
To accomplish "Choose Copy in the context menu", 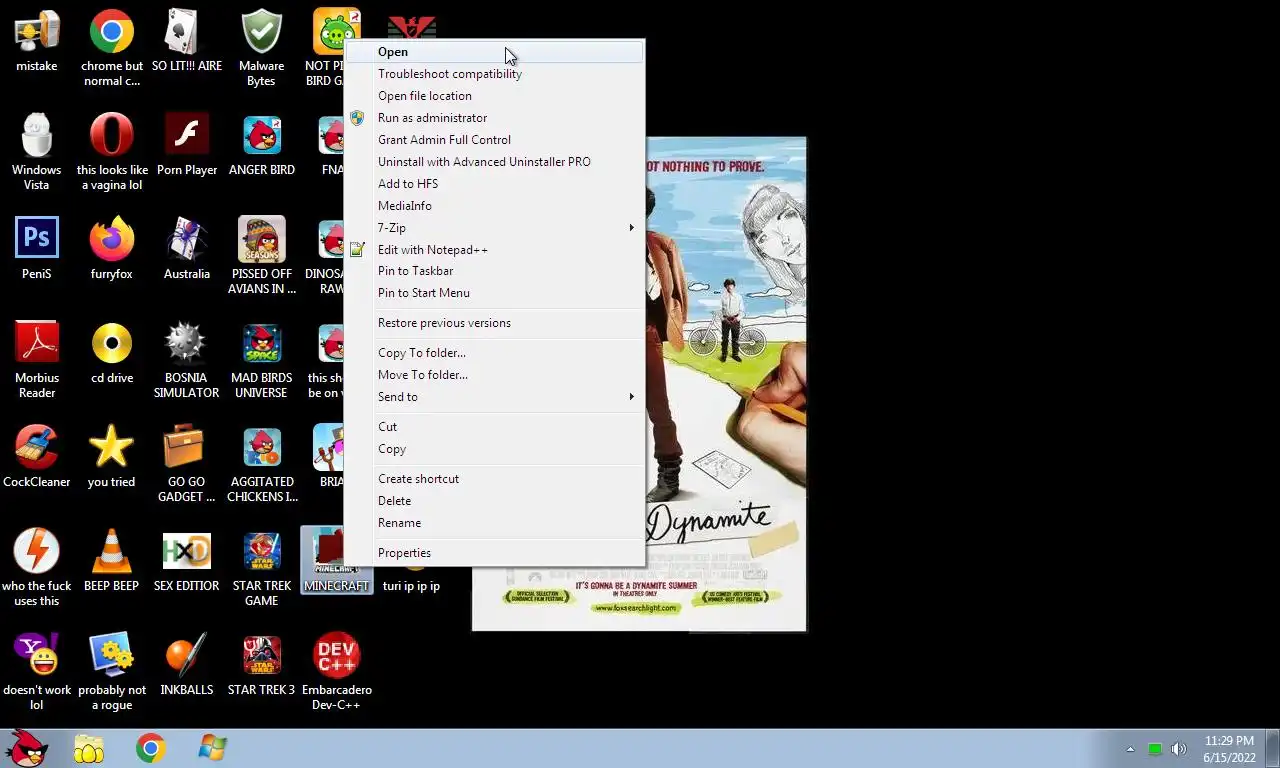I will click(494, 449).
